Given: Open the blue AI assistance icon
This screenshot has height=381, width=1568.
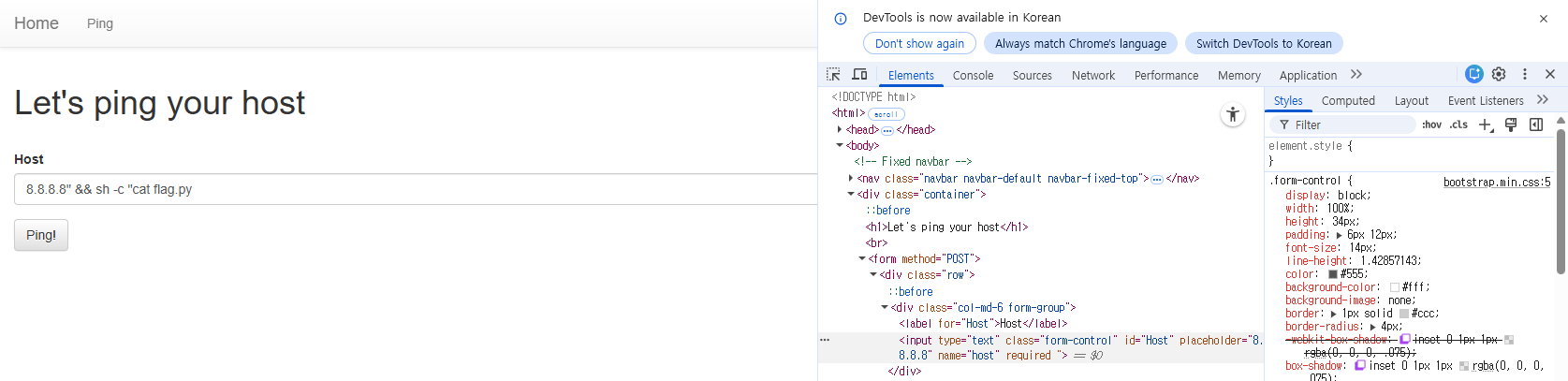Looking at the screenshot, I should [1473, 74].
